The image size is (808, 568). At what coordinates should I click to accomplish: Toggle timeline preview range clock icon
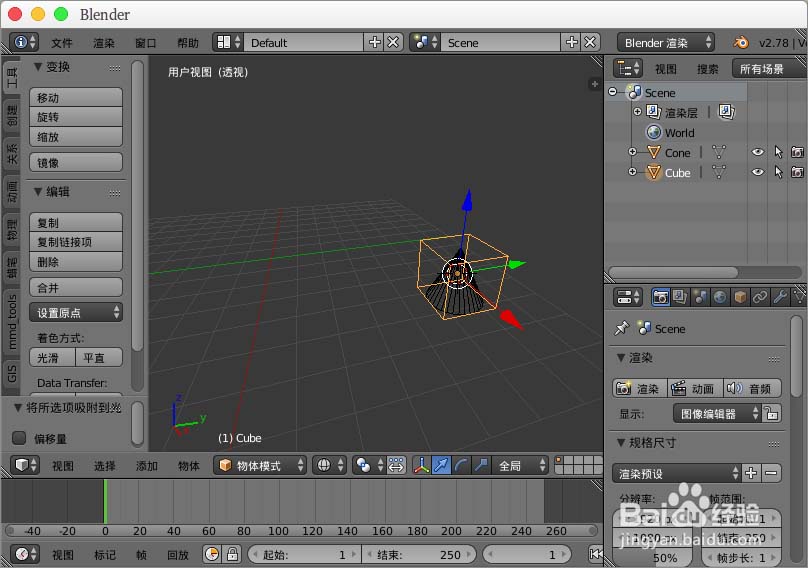[x=212, y=554]
